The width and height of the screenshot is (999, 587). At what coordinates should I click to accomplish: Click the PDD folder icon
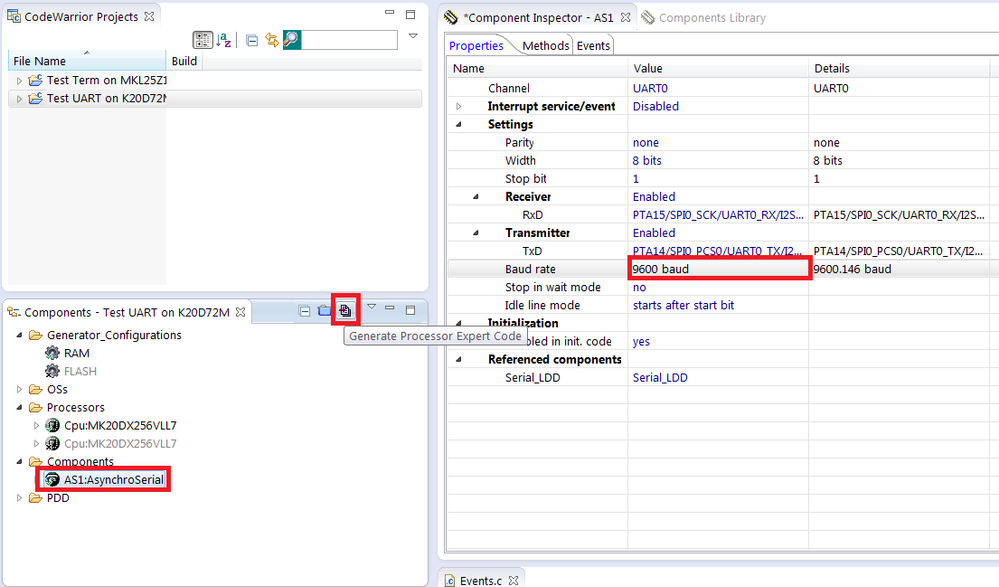pyautogui.click(x=36, y=498)
